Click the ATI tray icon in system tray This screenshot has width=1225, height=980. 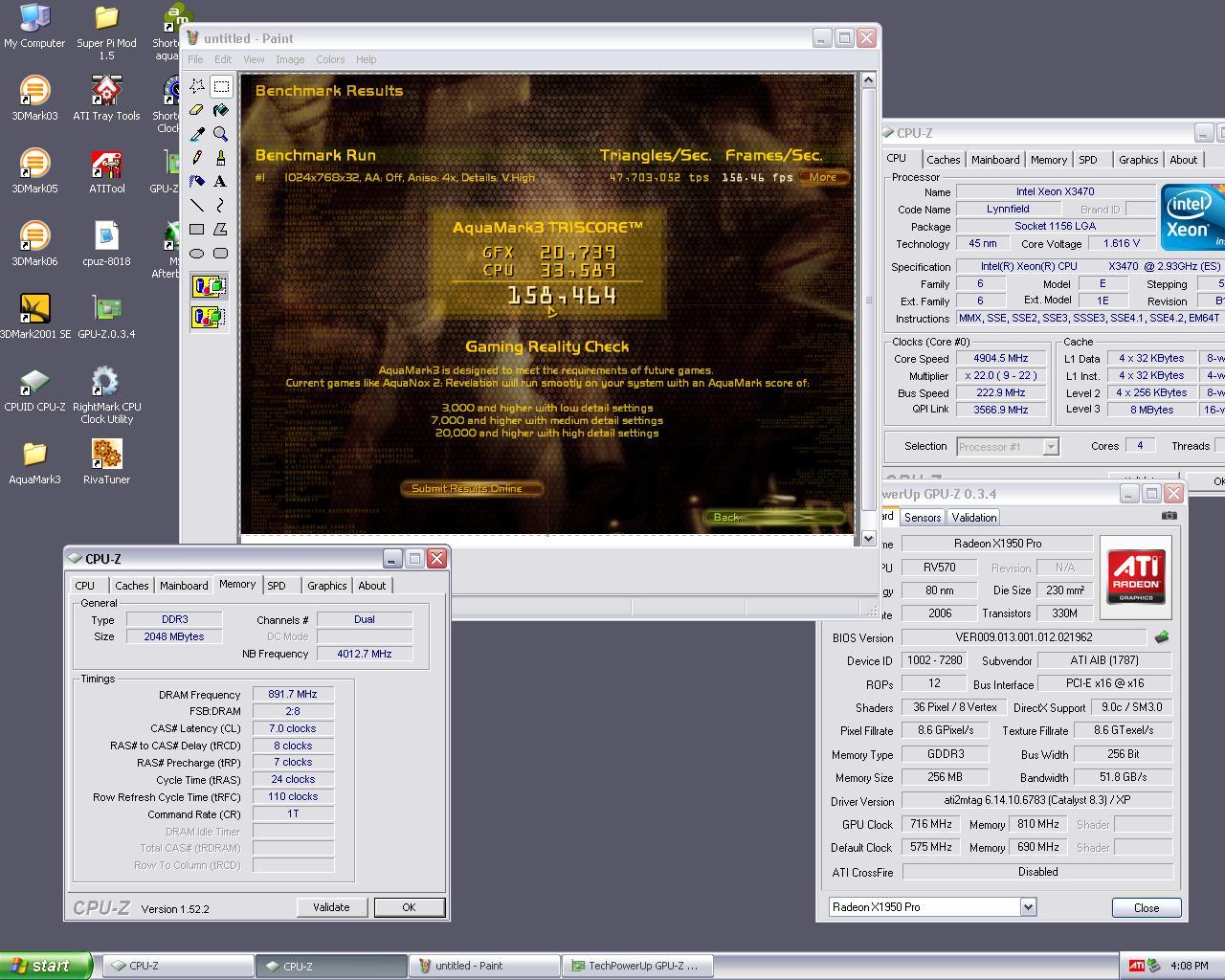1137,966
